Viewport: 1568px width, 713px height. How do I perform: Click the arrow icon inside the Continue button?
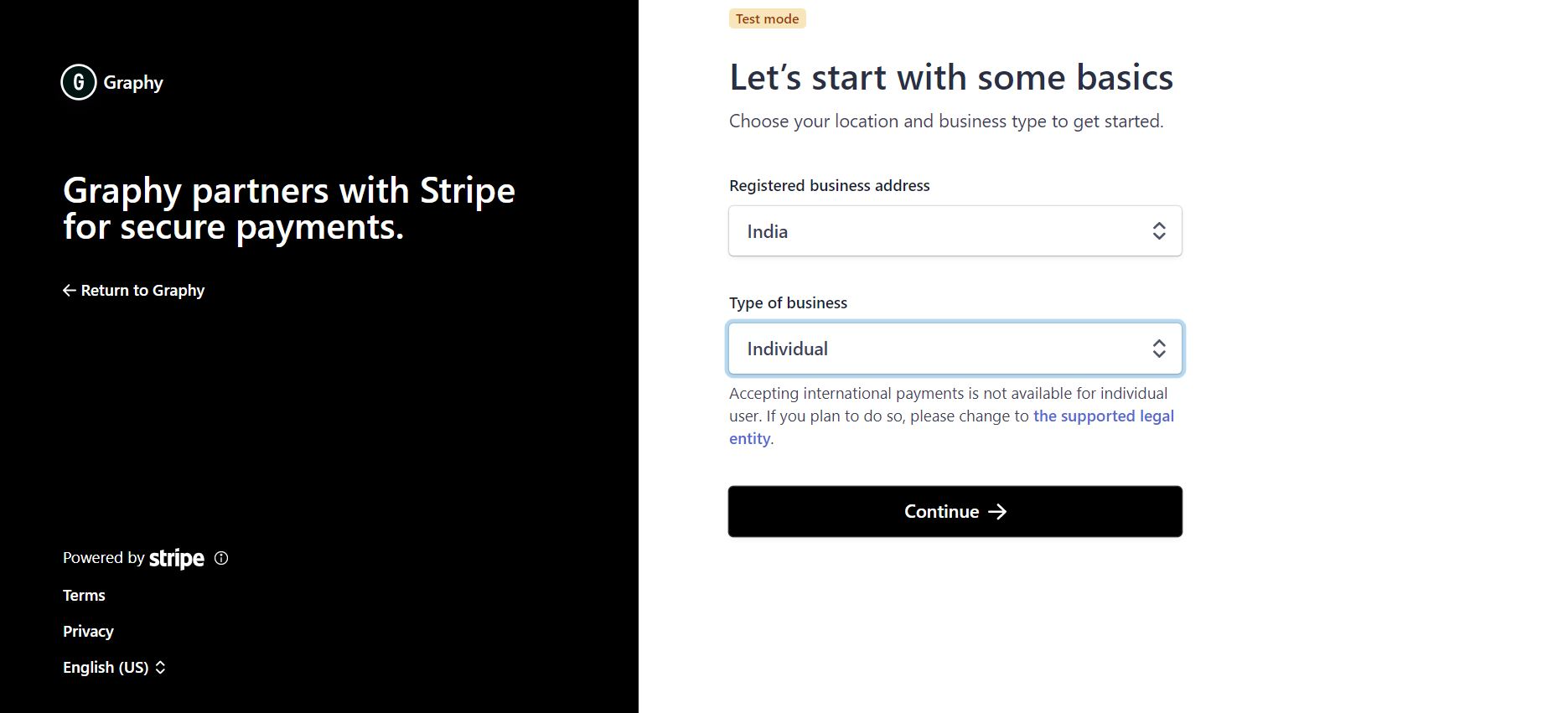pos(999,511)
